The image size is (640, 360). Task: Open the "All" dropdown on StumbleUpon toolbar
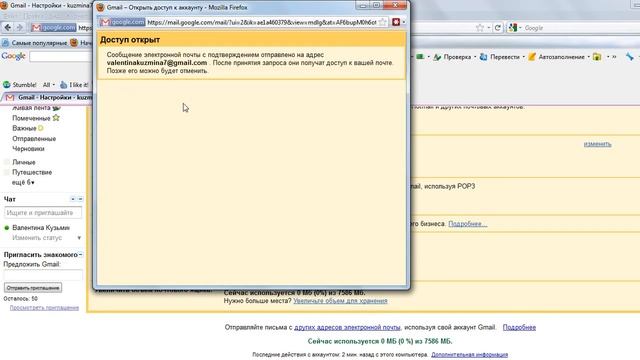(x=49, y=85)
